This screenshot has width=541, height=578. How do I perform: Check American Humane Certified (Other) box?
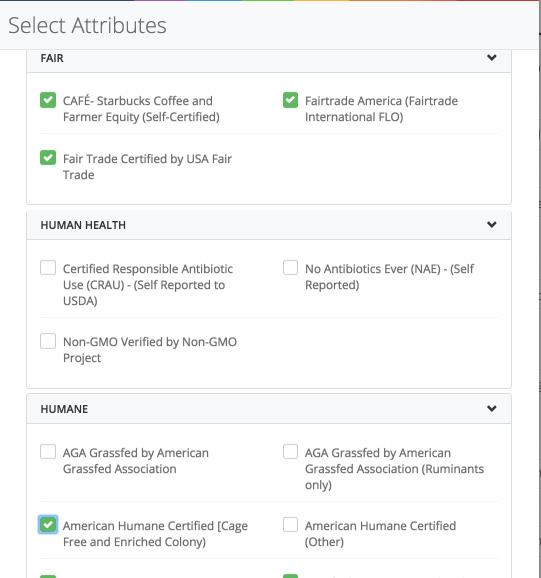click(290, 525)
